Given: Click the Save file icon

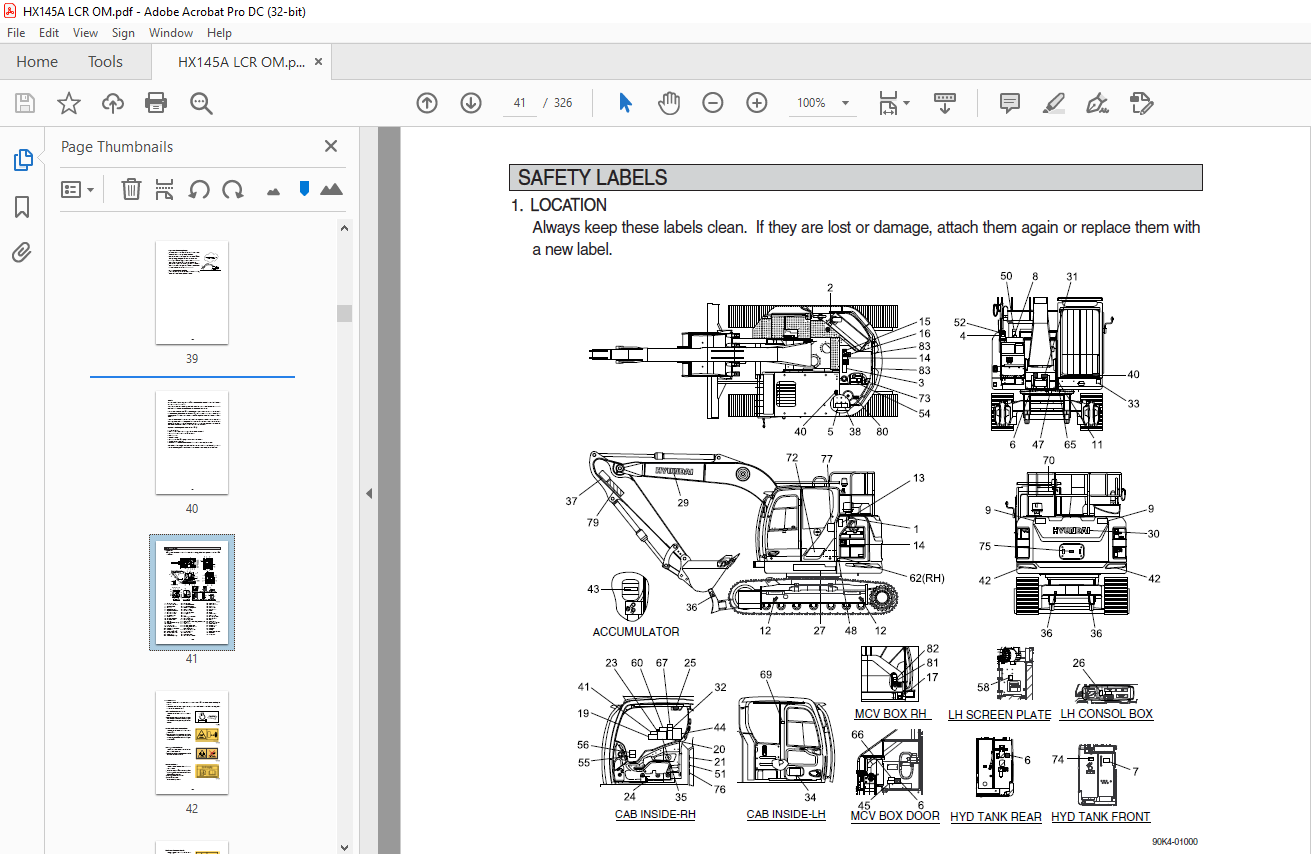Looking at the screenshot, I should pos(25,103).
